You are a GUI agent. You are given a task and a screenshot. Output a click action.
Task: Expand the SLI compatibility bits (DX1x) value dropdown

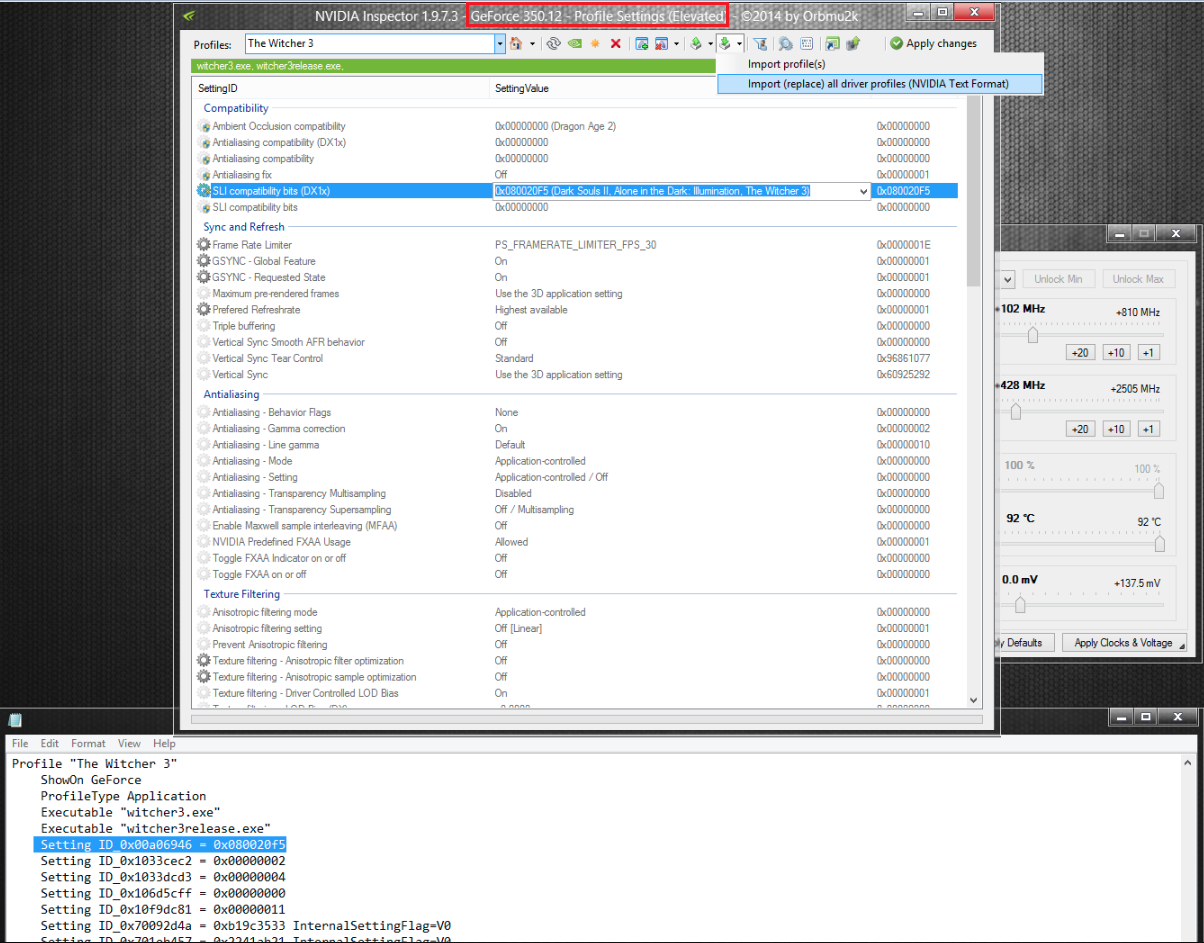coord(863,191)
